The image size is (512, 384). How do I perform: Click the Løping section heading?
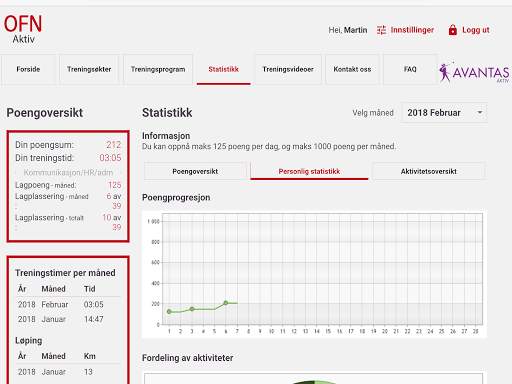point(29,341)
